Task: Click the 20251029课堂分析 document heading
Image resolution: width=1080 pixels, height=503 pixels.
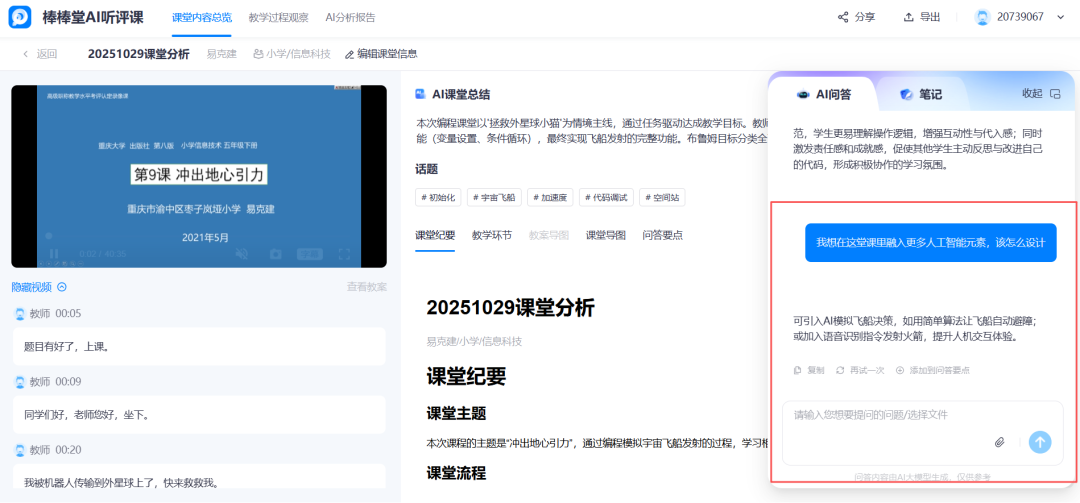Action: [510, 308]
